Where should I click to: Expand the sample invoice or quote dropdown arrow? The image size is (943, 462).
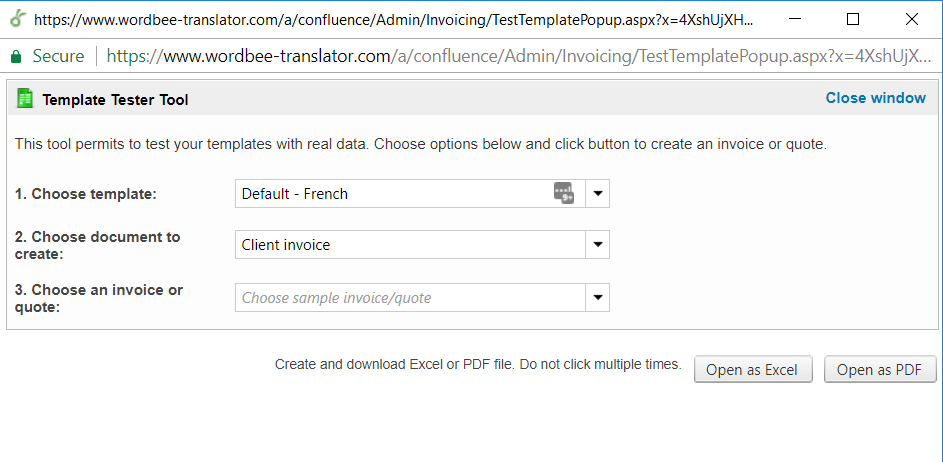point(597,298)
